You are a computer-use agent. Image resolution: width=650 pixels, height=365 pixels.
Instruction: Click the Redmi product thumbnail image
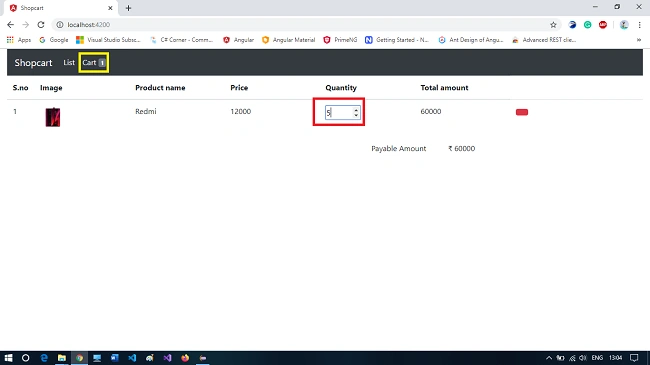pyautogui.click(x=53, y=117)
